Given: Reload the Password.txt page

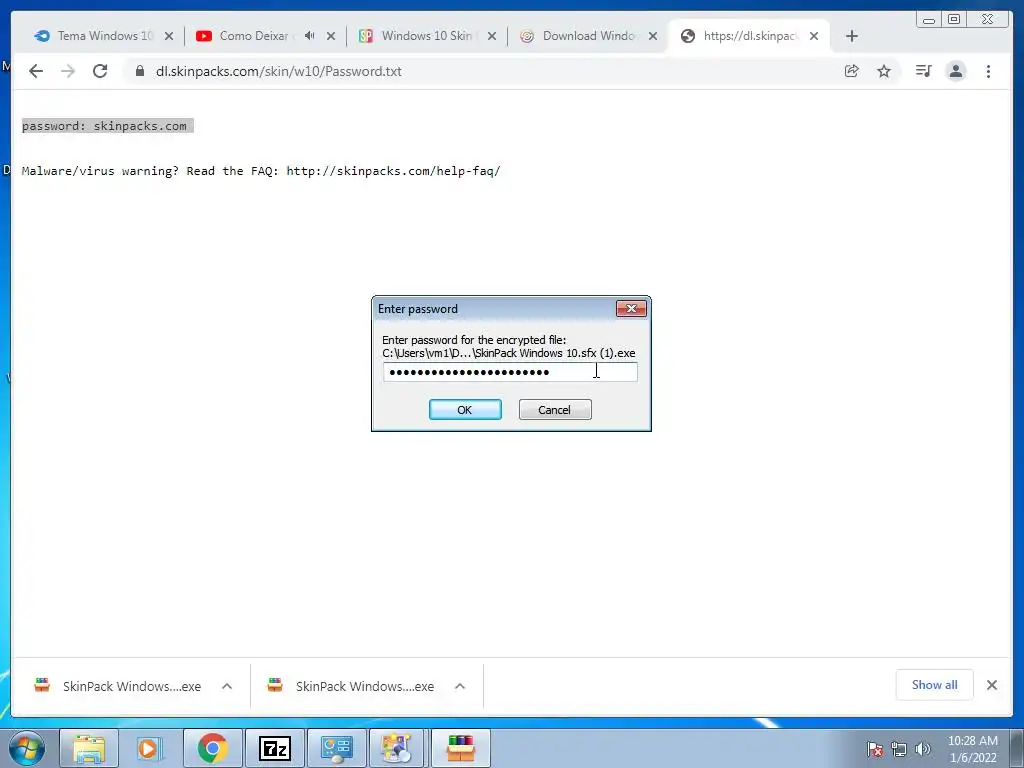Looking at the screenshot, I should click(x=100, y=71).
